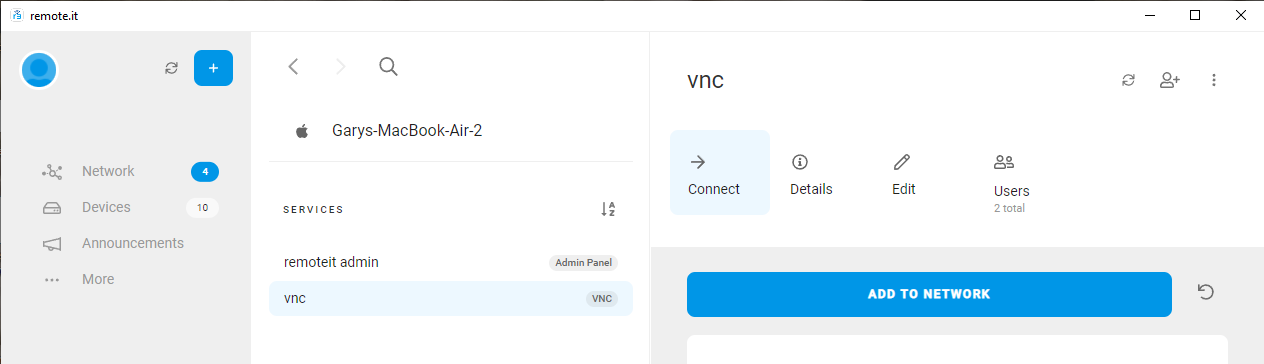
Task: Go forward with the right chevron
Action: click(x=341, y=67)
